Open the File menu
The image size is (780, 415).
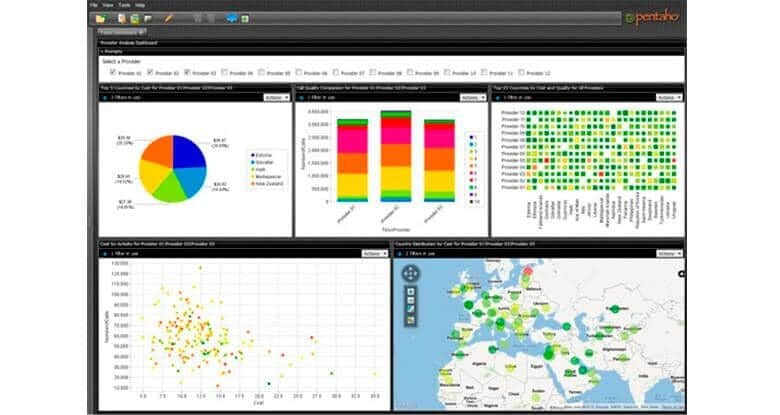coord(94,5)
